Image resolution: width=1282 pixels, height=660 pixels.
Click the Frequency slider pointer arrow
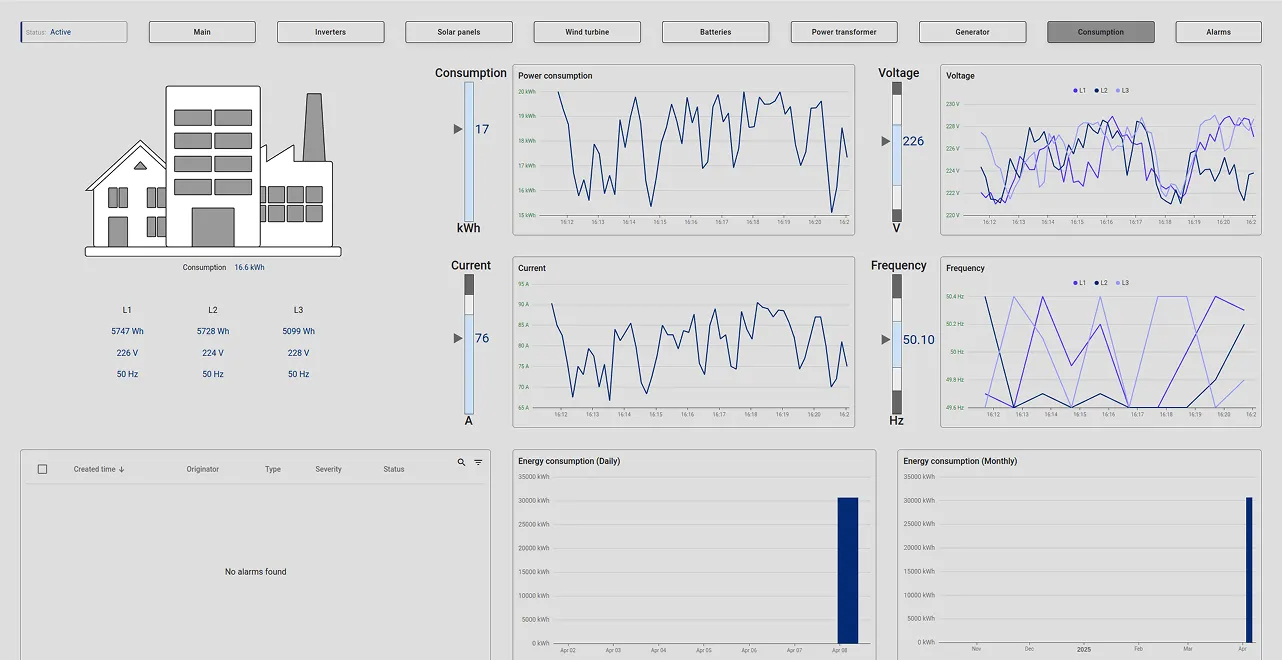(884, 340)
